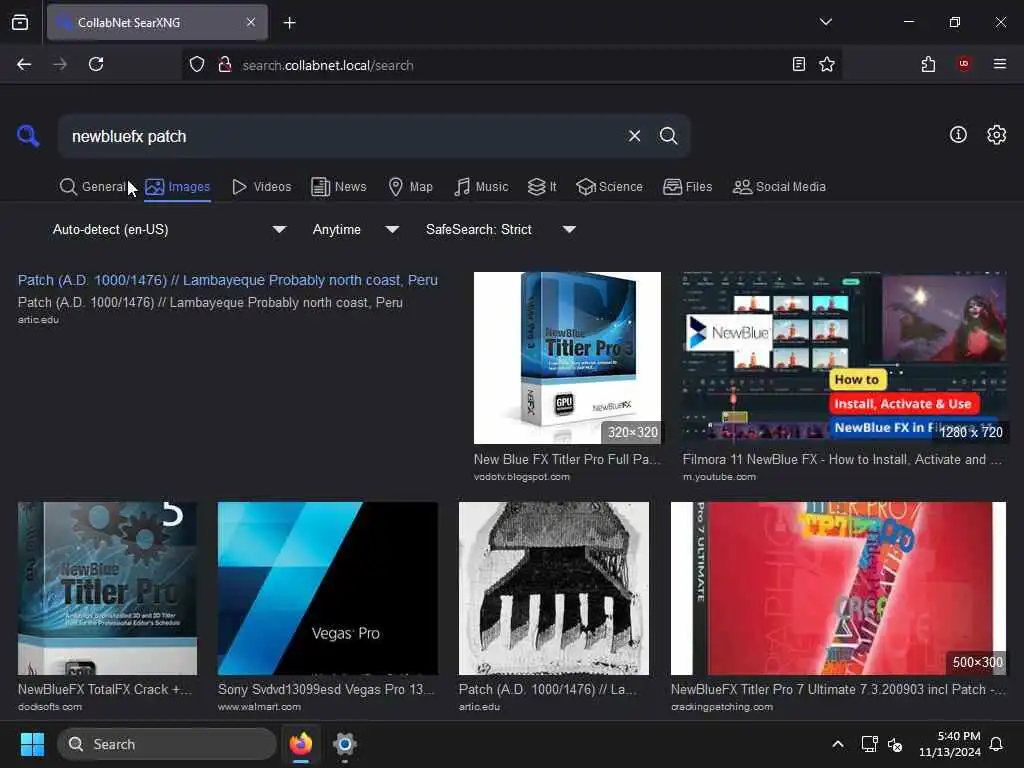Reload the current page
The width and height of the screenshot is (1024, 768).
click(96, 64)
